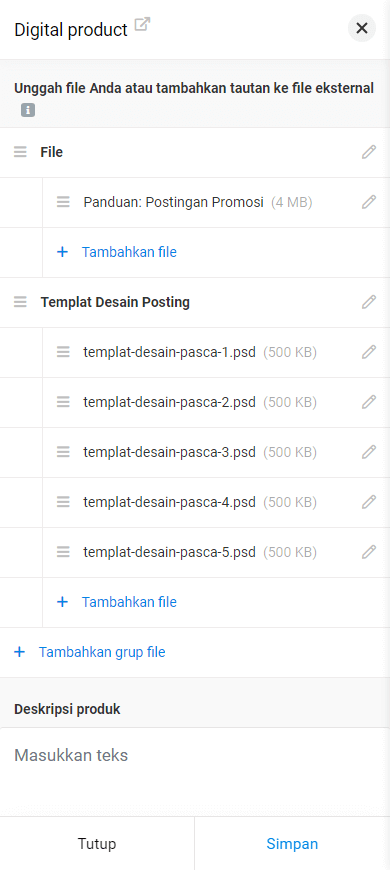Edit templat-desain-pasca-5.psd with the pencil icon

click(369, 552)
